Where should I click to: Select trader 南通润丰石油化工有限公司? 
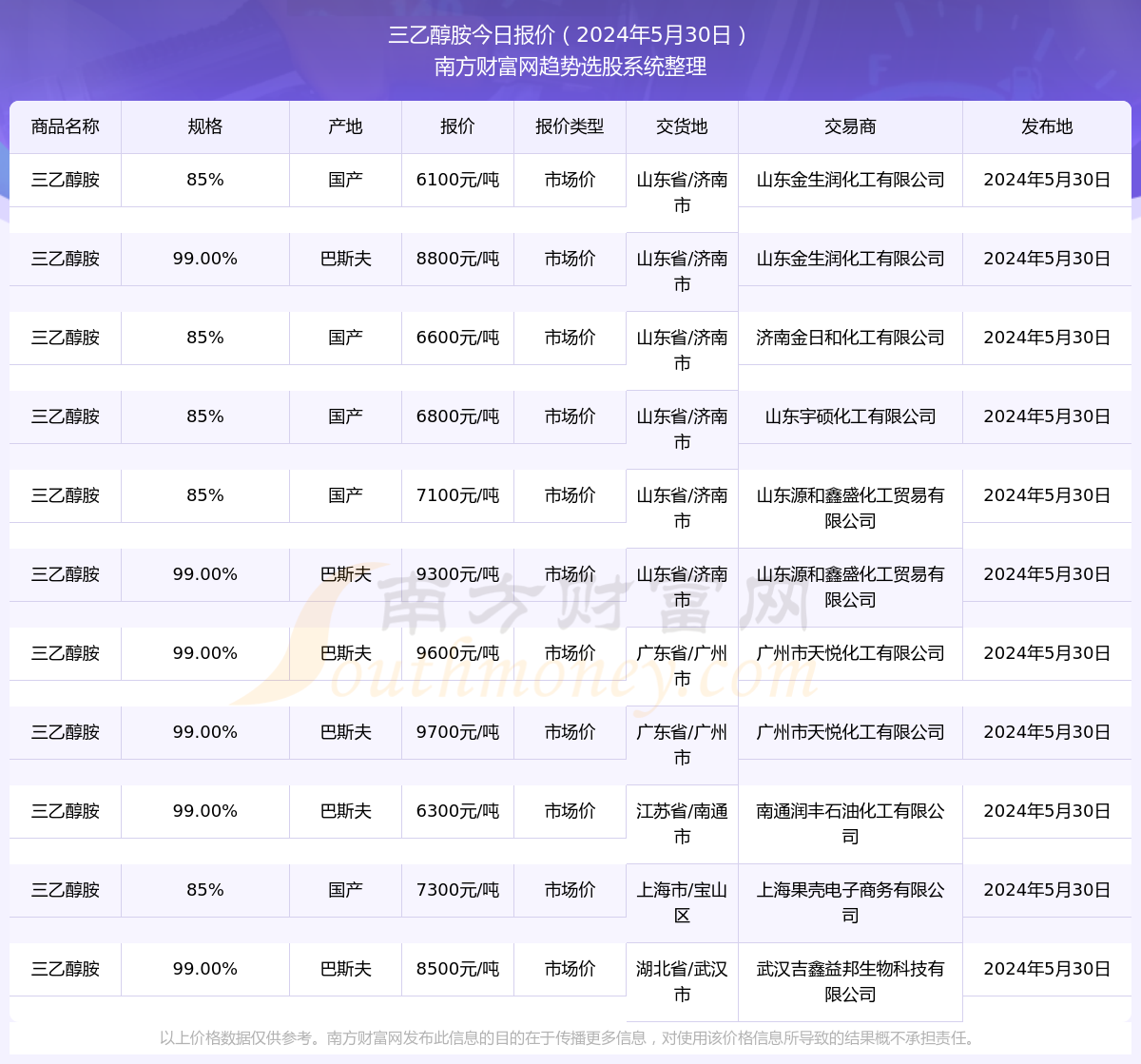click(x=850, y=823)
